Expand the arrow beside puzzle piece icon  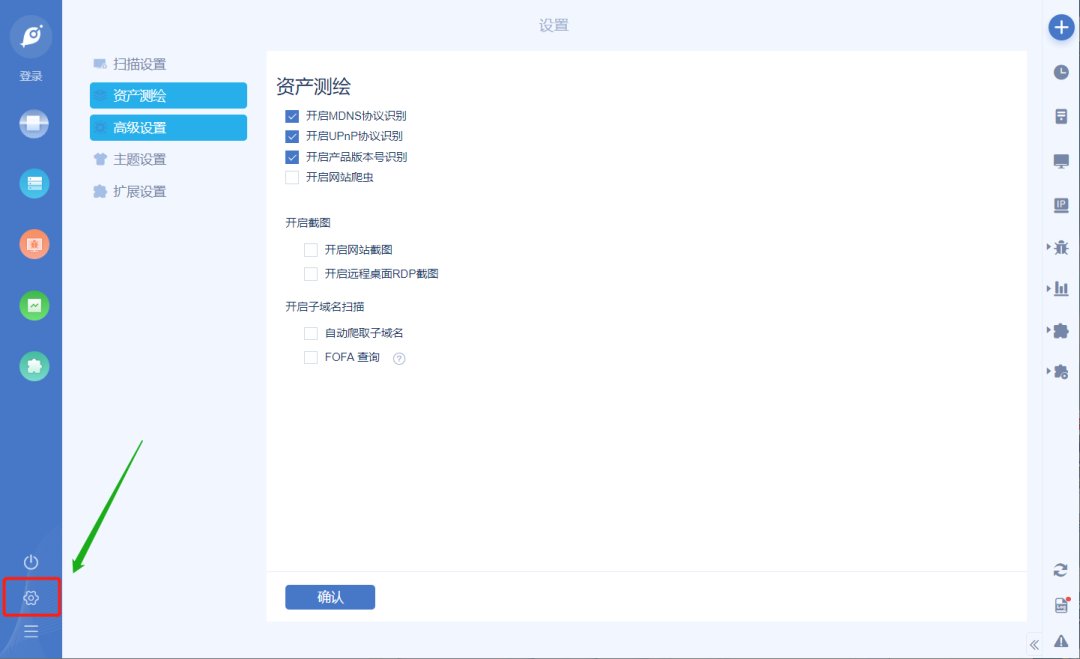click(1048, 331)
